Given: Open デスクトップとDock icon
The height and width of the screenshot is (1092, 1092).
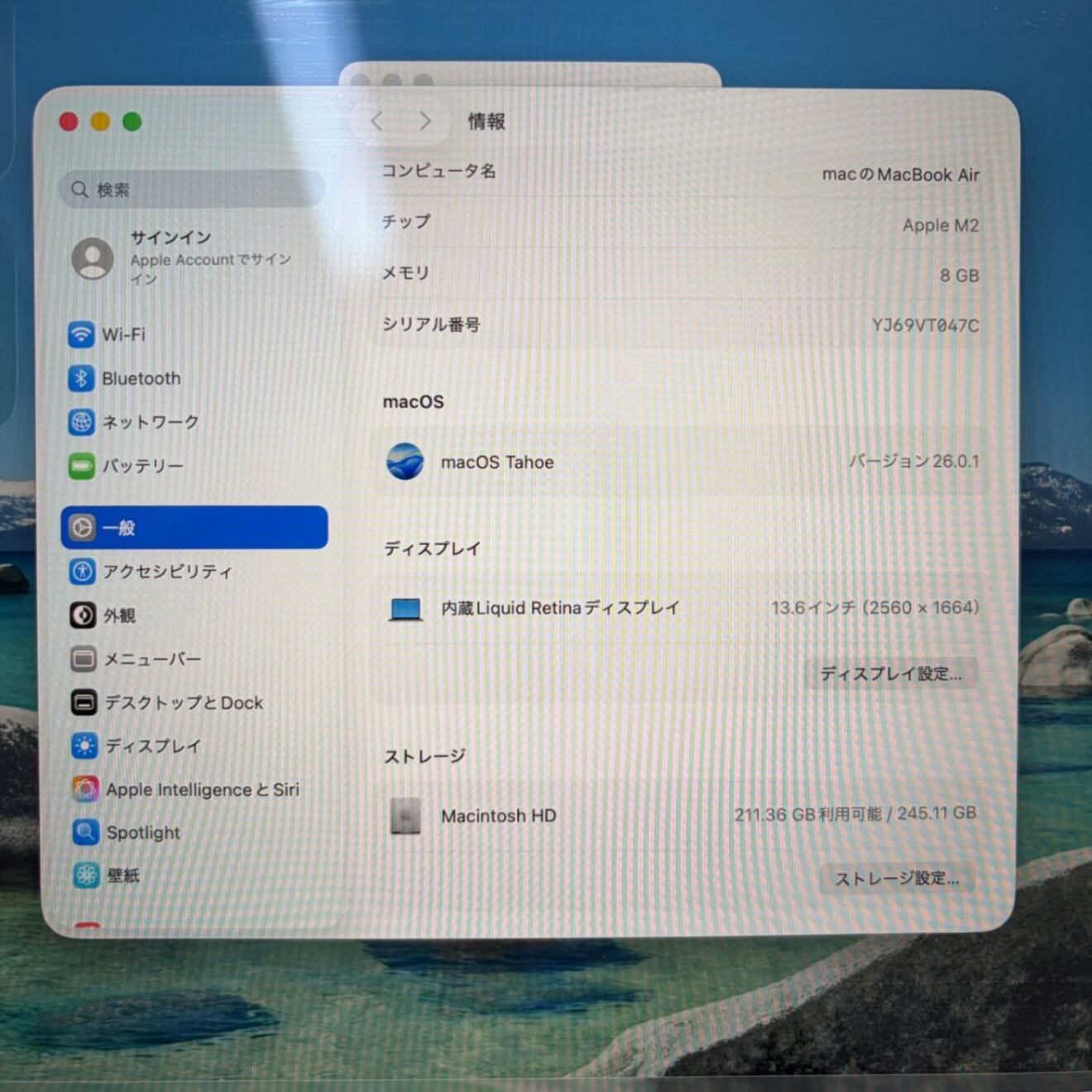Looking at the screenshot, I should pyautogui.click(x=84, y=702).
